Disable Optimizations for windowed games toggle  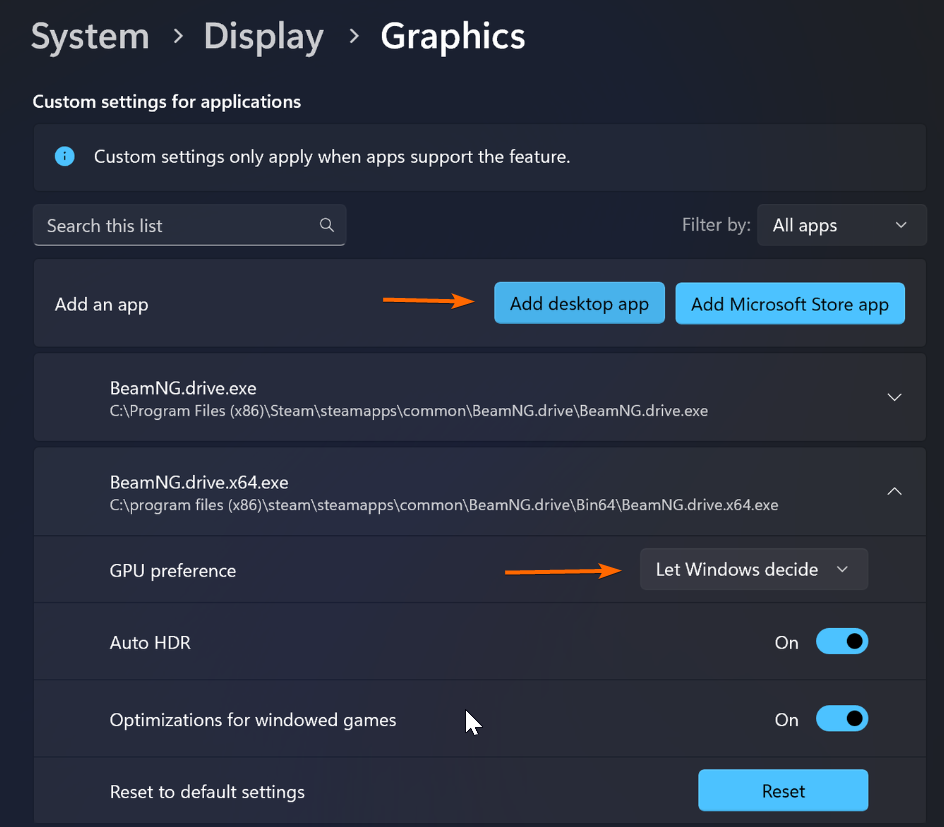(x=842, y=719)
